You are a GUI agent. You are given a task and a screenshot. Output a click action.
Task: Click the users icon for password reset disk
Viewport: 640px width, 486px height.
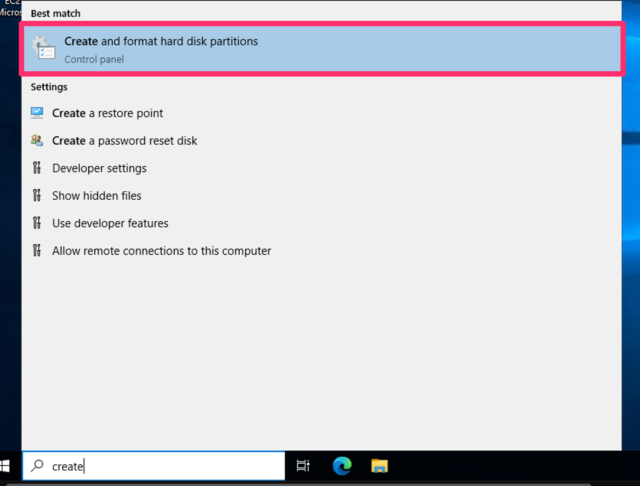point(37,141)
